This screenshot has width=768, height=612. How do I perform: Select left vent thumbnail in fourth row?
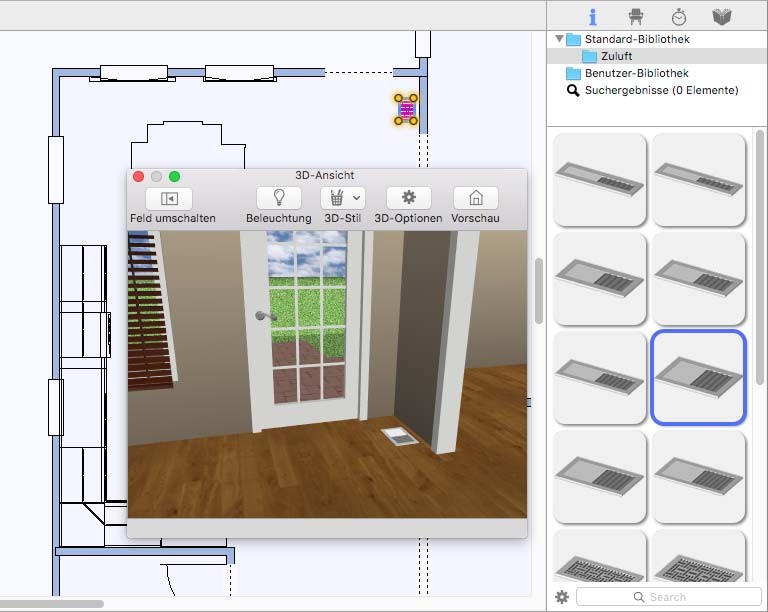[600, 476]
